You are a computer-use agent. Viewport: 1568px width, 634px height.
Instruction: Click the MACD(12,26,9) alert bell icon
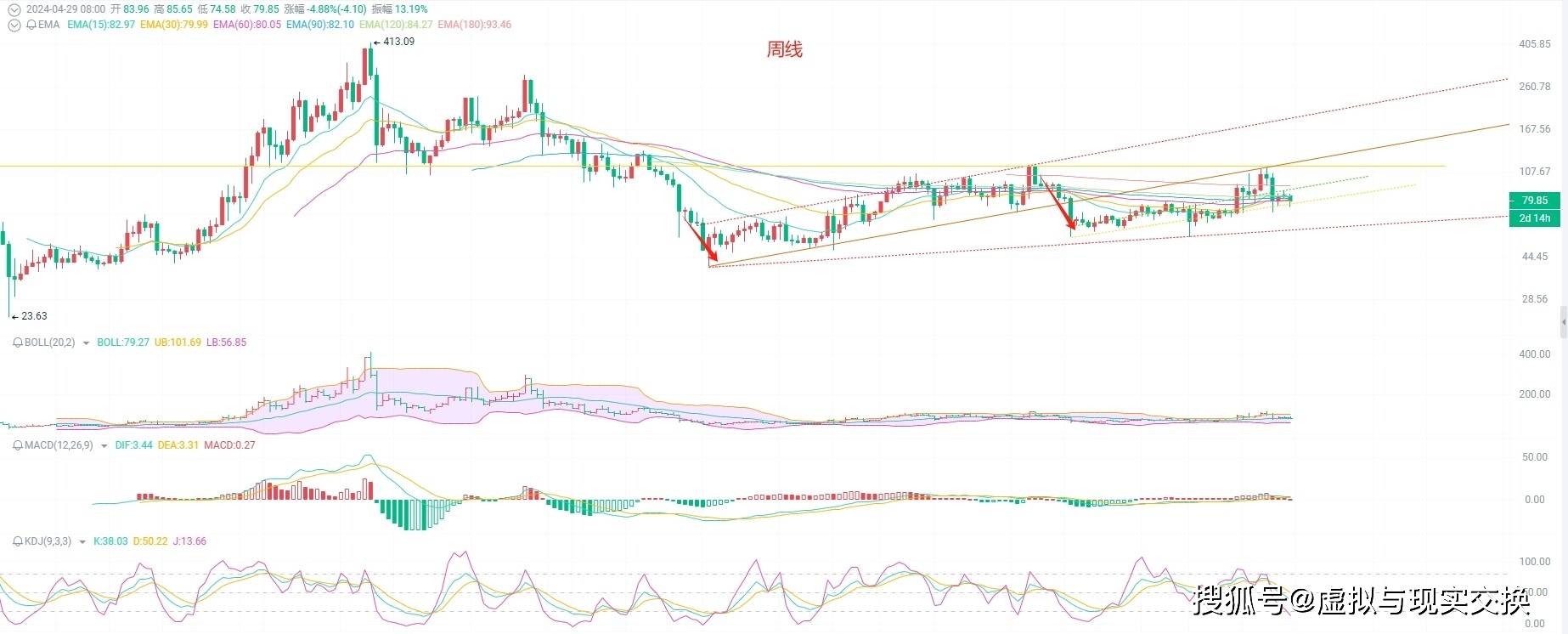pos(18,444)
